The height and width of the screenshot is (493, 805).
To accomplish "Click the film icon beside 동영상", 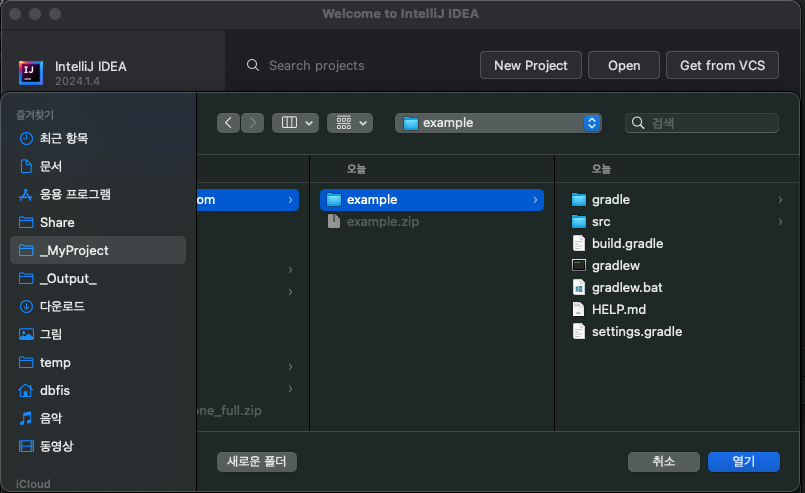I will point(26,446).
